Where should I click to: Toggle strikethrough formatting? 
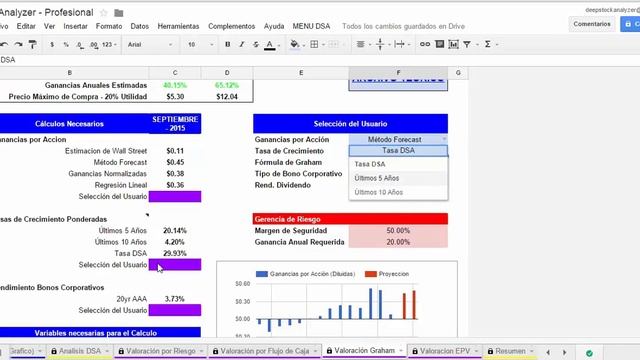[x=256, y=44]
